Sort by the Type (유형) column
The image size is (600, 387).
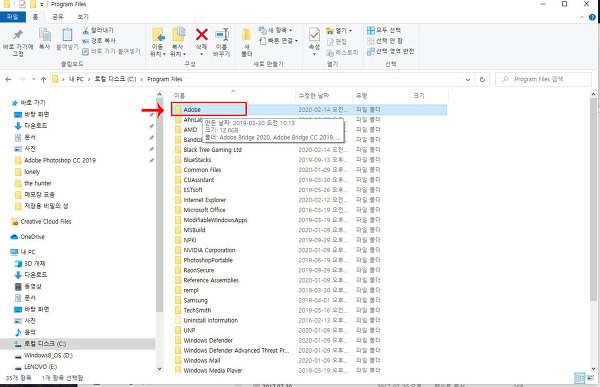[x=362, y=96]
